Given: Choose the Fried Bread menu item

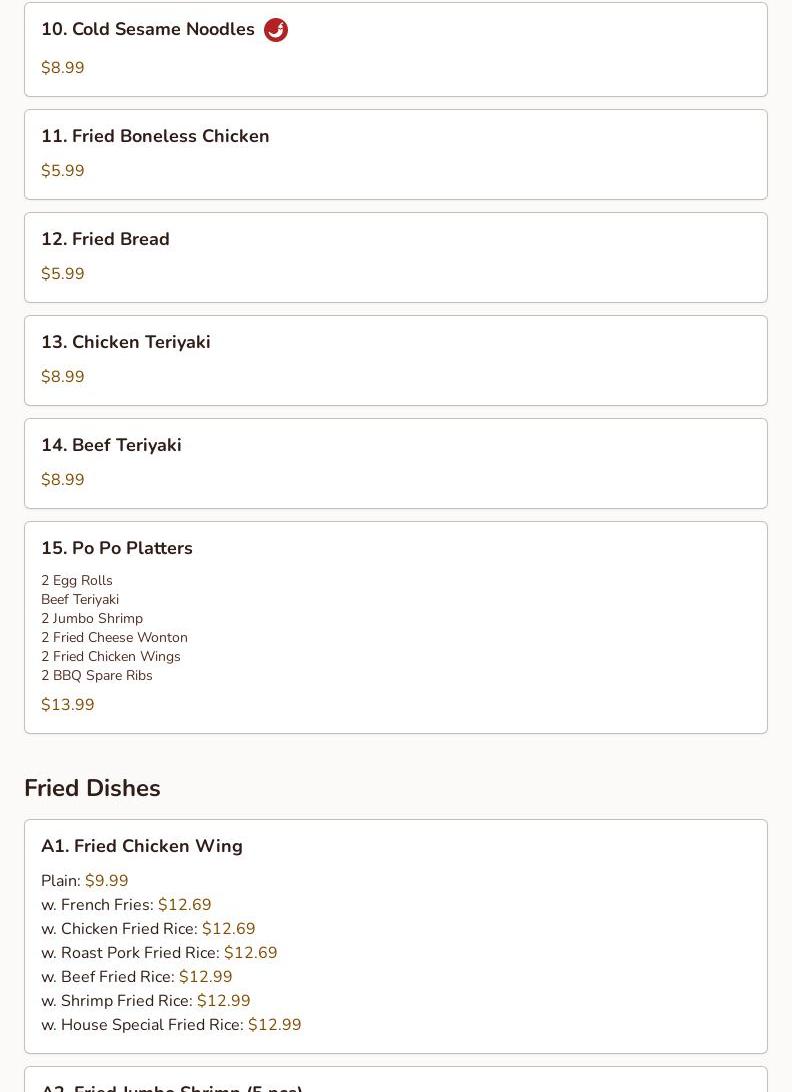Looking at the screenshot, I should pos(396,258).
